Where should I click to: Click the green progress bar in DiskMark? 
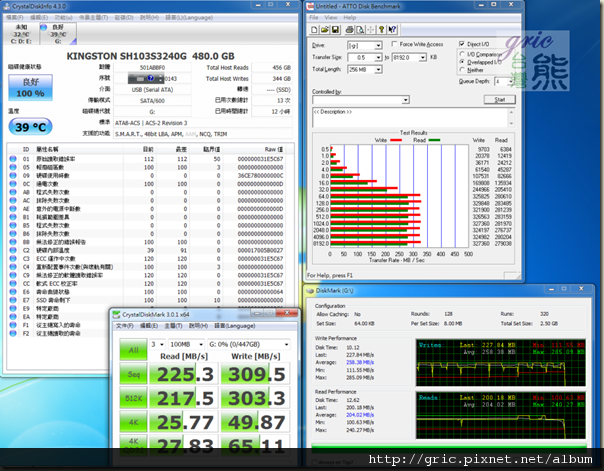(x=449, y=446)
